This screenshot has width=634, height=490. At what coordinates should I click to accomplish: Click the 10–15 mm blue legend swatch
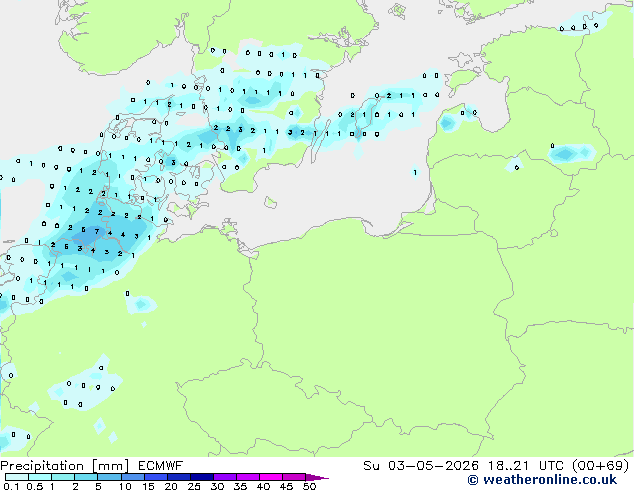tap(132, 477)
